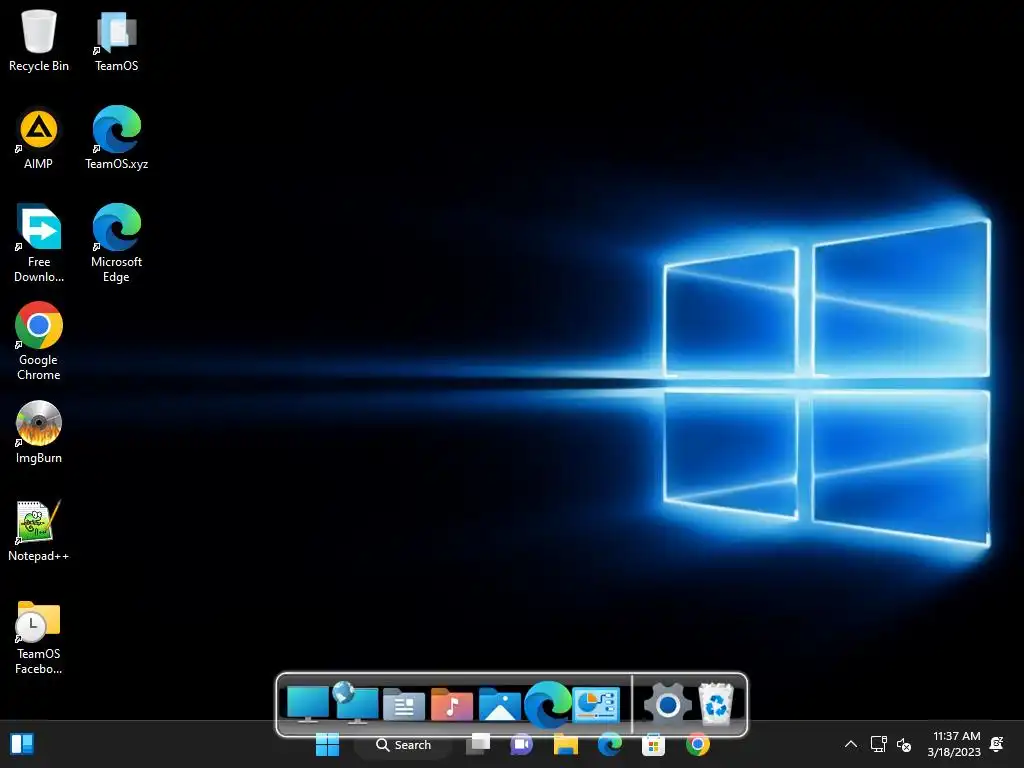This screenshot has height=768, width=1024.
Task: Open the TeamOS.xyz Edge shortcut
Action: (x=116, y=138)
